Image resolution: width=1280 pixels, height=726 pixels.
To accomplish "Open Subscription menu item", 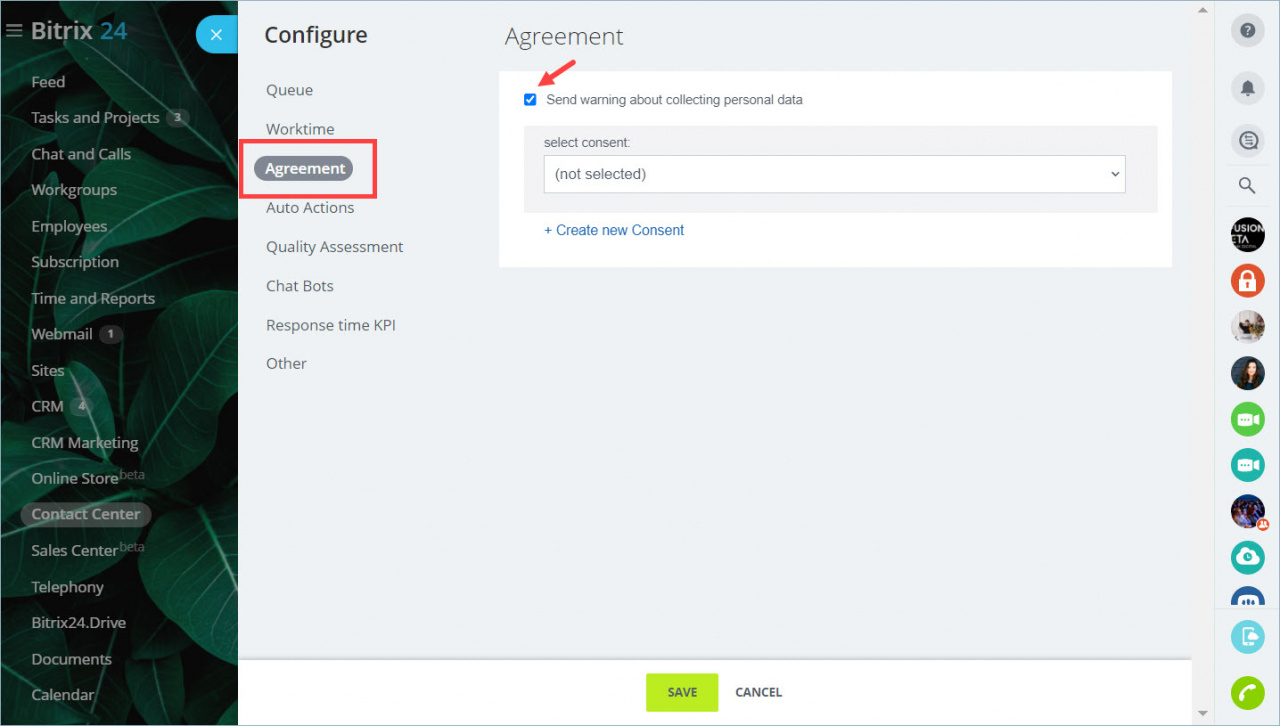I will click(75, 262).
